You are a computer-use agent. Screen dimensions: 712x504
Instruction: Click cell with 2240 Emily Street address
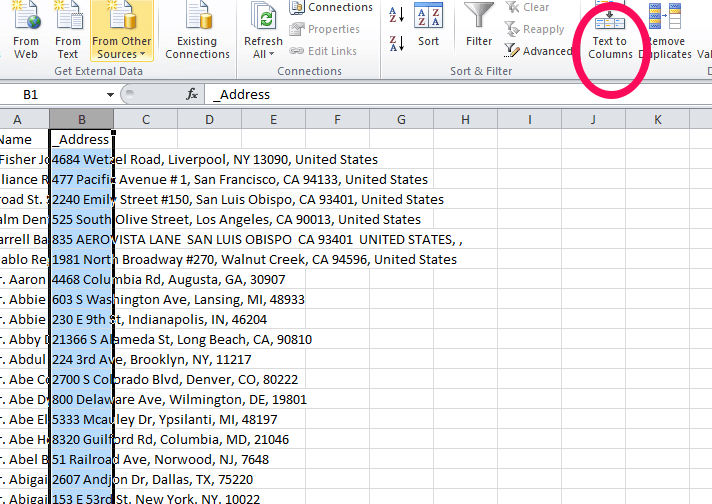[x=82, y=199]
